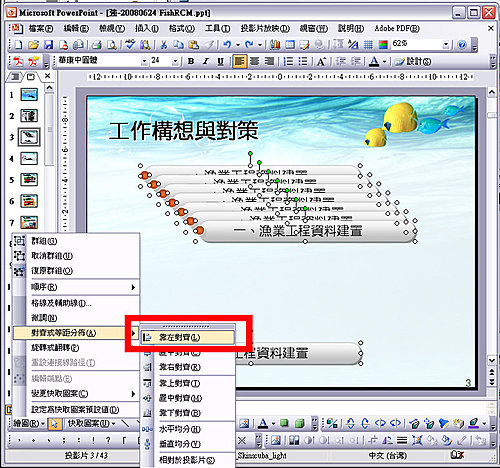Toggle bold formatting
This screenshot has height=468, width=500.
191,61
